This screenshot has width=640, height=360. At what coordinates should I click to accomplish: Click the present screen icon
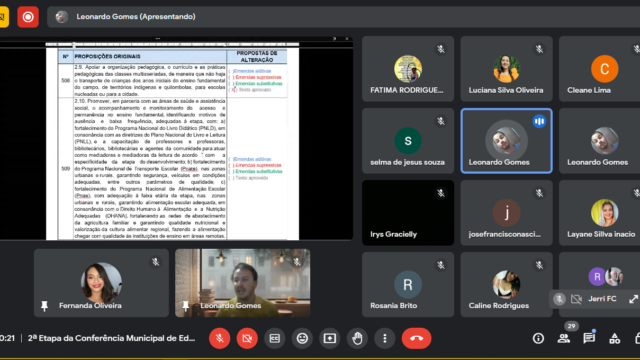pos(330,338)
